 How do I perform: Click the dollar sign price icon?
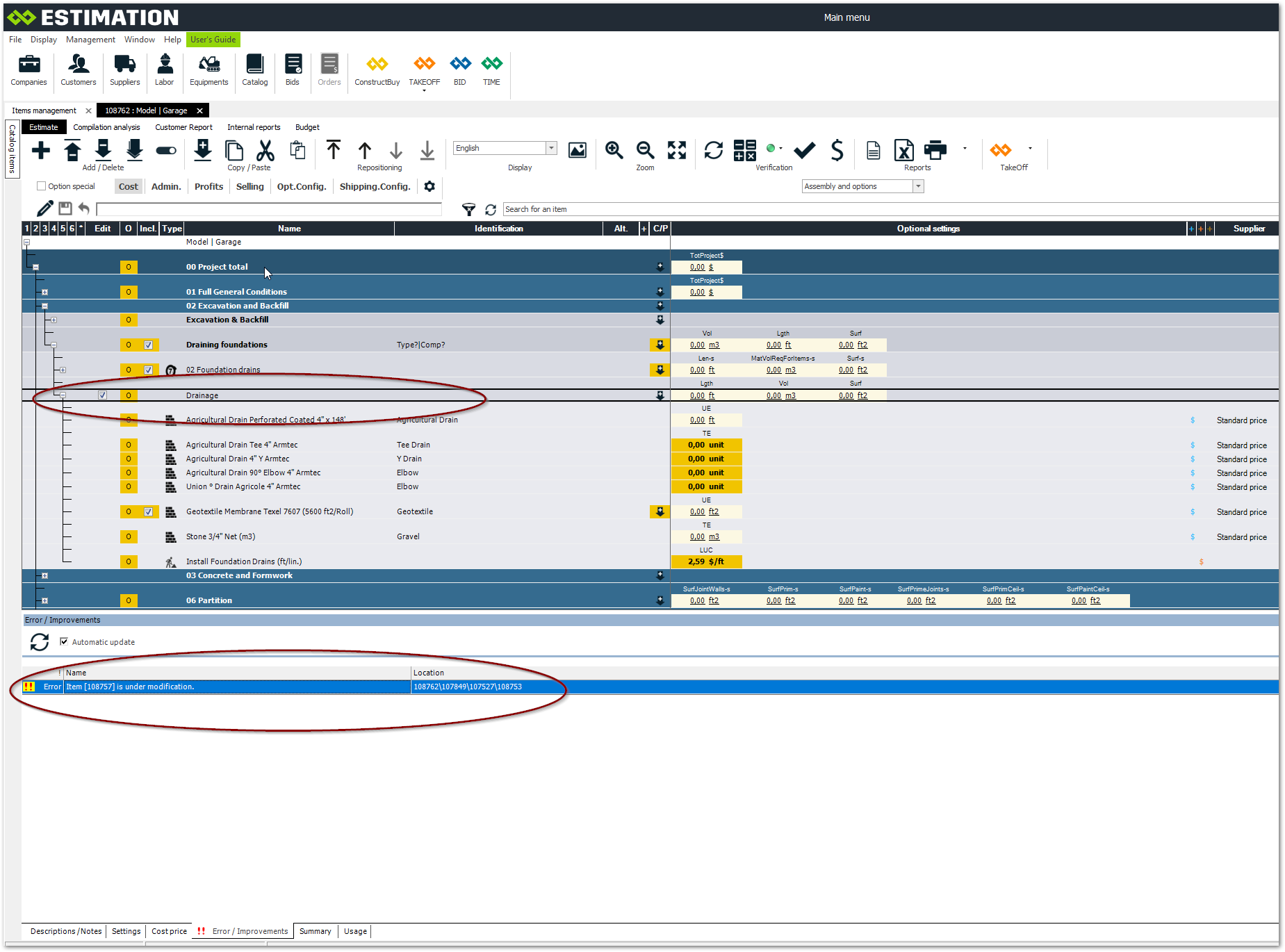click(837, 150)
